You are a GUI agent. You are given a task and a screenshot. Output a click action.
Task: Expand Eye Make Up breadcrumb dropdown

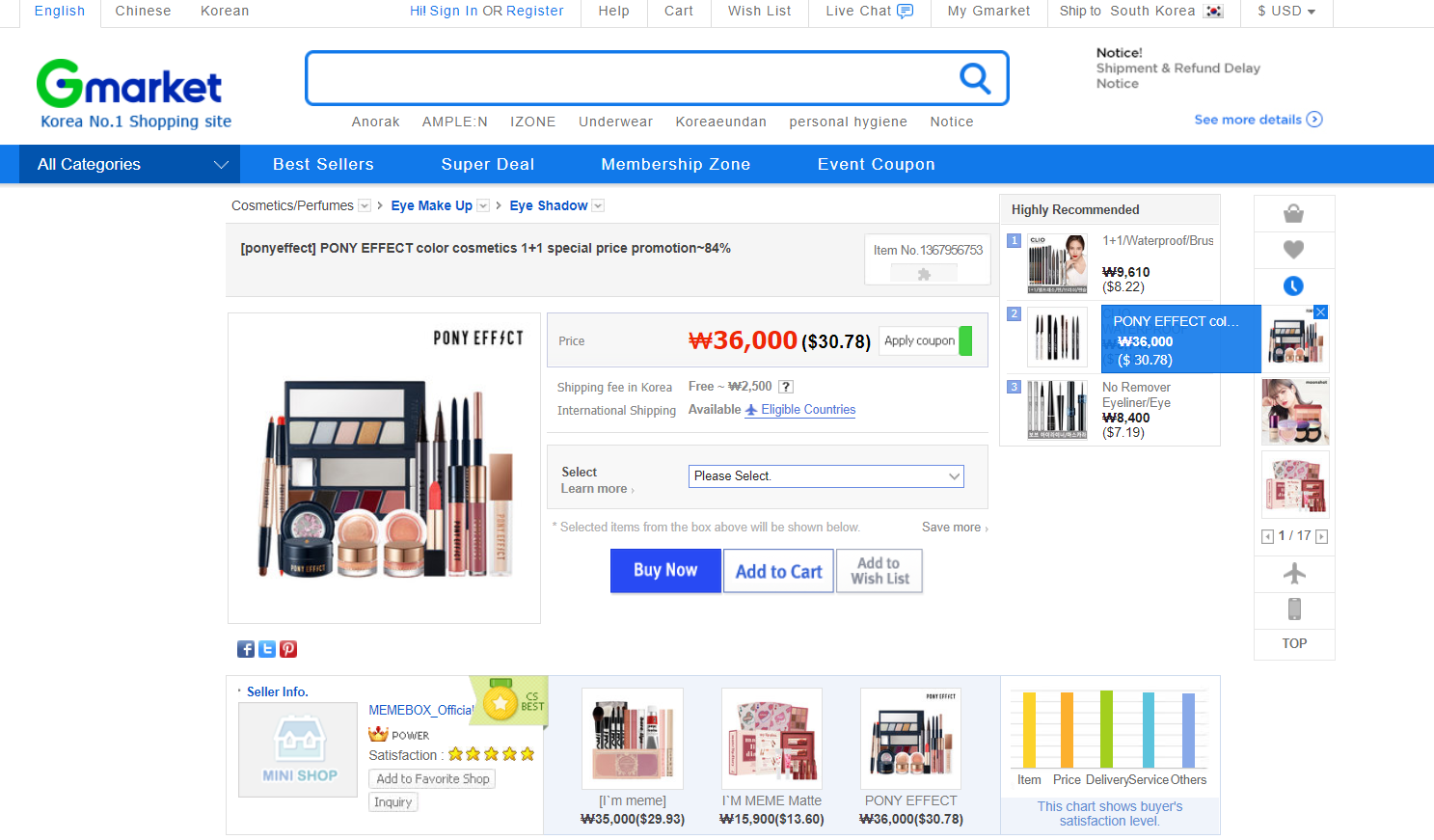[x=483, y=205]
